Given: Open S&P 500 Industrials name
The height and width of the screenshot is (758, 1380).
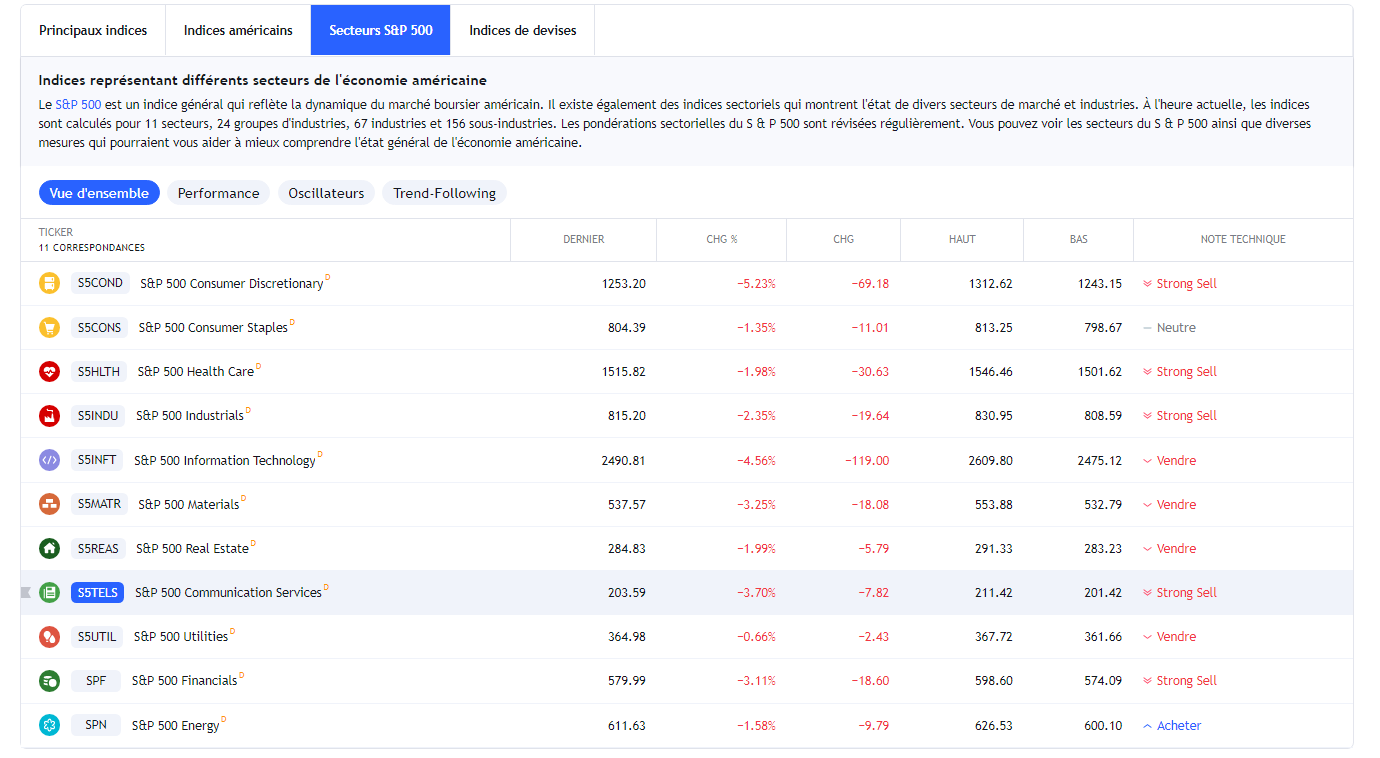Looking at the screenshot, I should pyautogui.click(x=190, y=416).
